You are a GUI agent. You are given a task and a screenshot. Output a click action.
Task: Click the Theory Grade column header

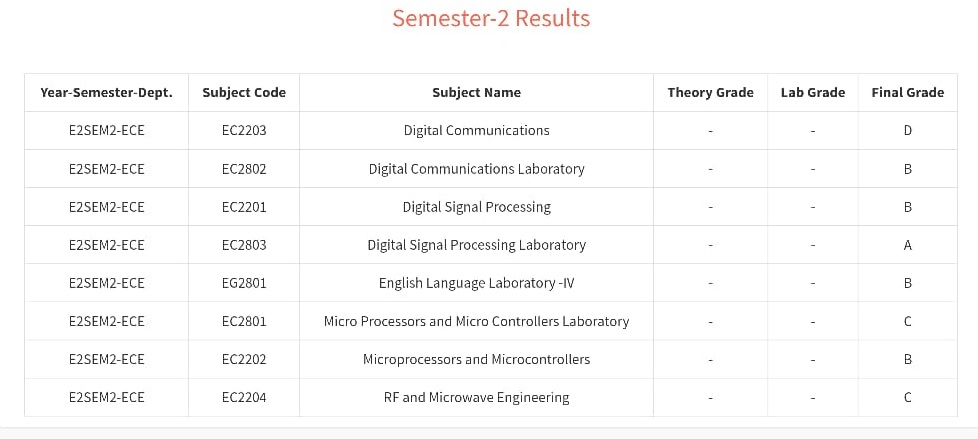[710, 93]
